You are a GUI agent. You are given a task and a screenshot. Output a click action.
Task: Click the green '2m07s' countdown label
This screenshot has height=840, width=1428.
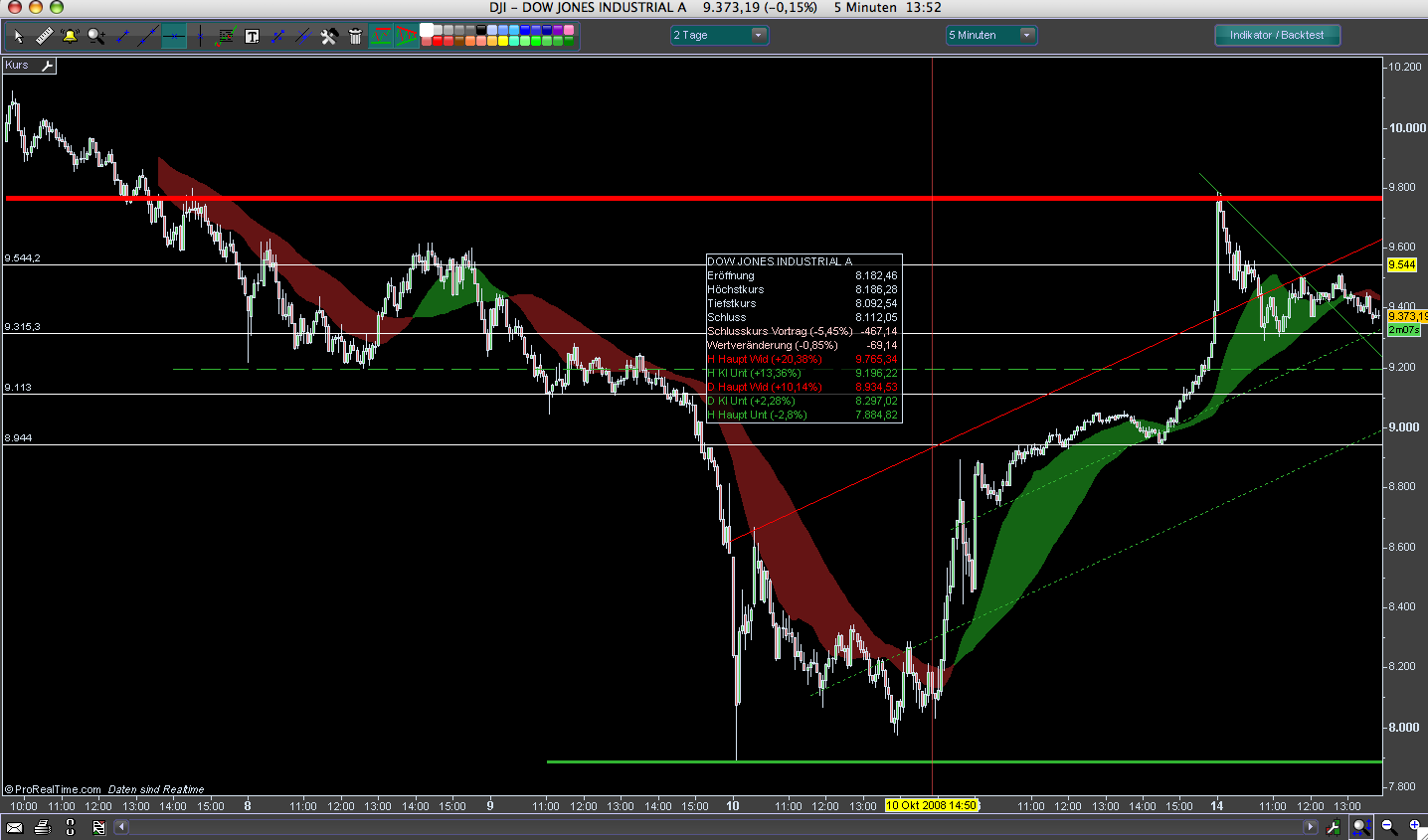pos(1403,329)
